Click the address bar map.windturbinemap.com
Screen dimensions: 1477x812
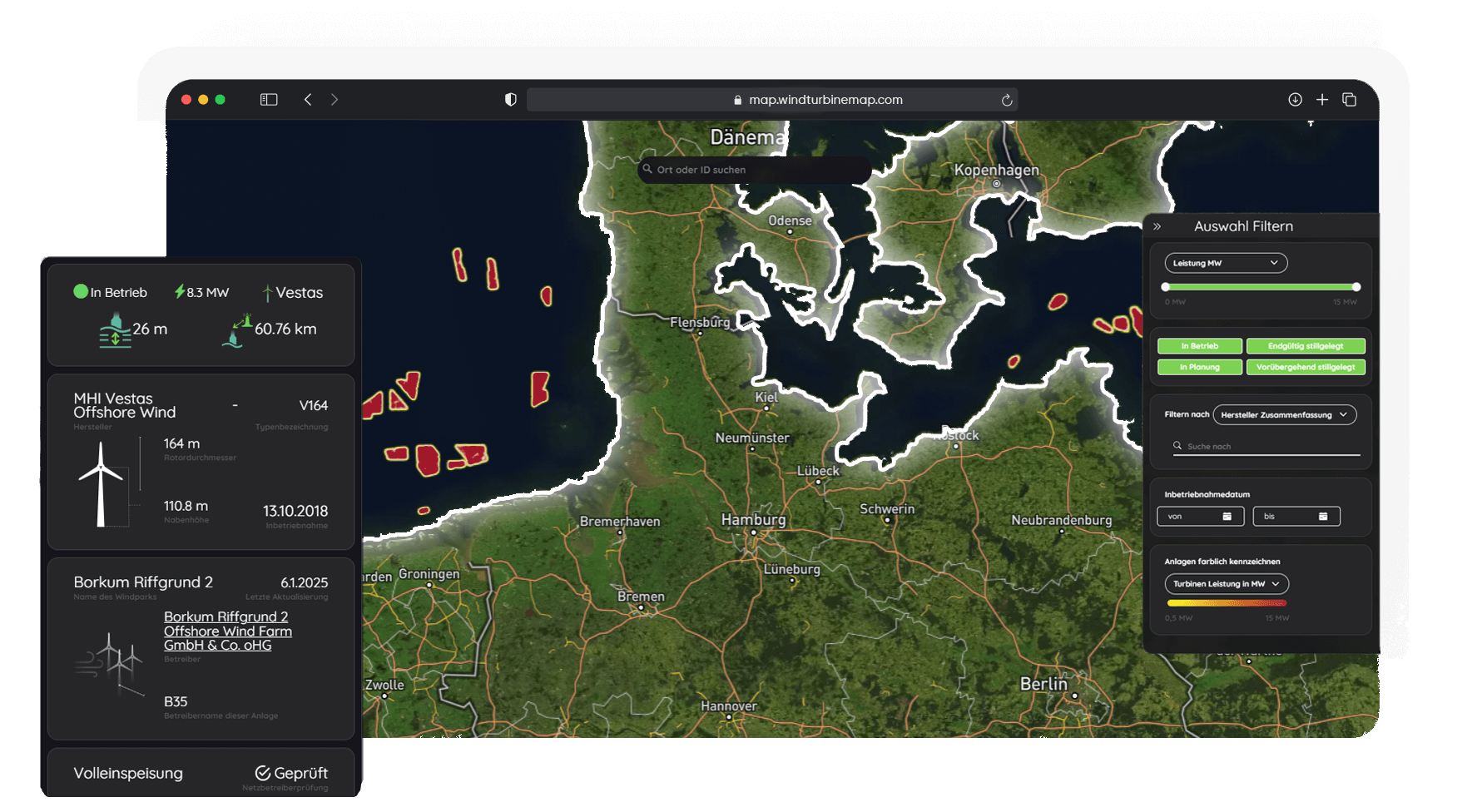[x=772, y=100]
